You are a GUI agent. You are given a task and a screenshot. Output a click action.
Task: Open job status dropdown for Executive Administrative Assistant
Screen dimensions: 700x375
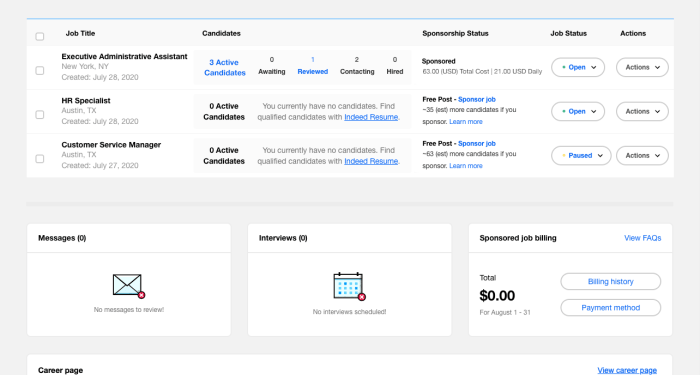pyautogui.click(x=578, y=67)
